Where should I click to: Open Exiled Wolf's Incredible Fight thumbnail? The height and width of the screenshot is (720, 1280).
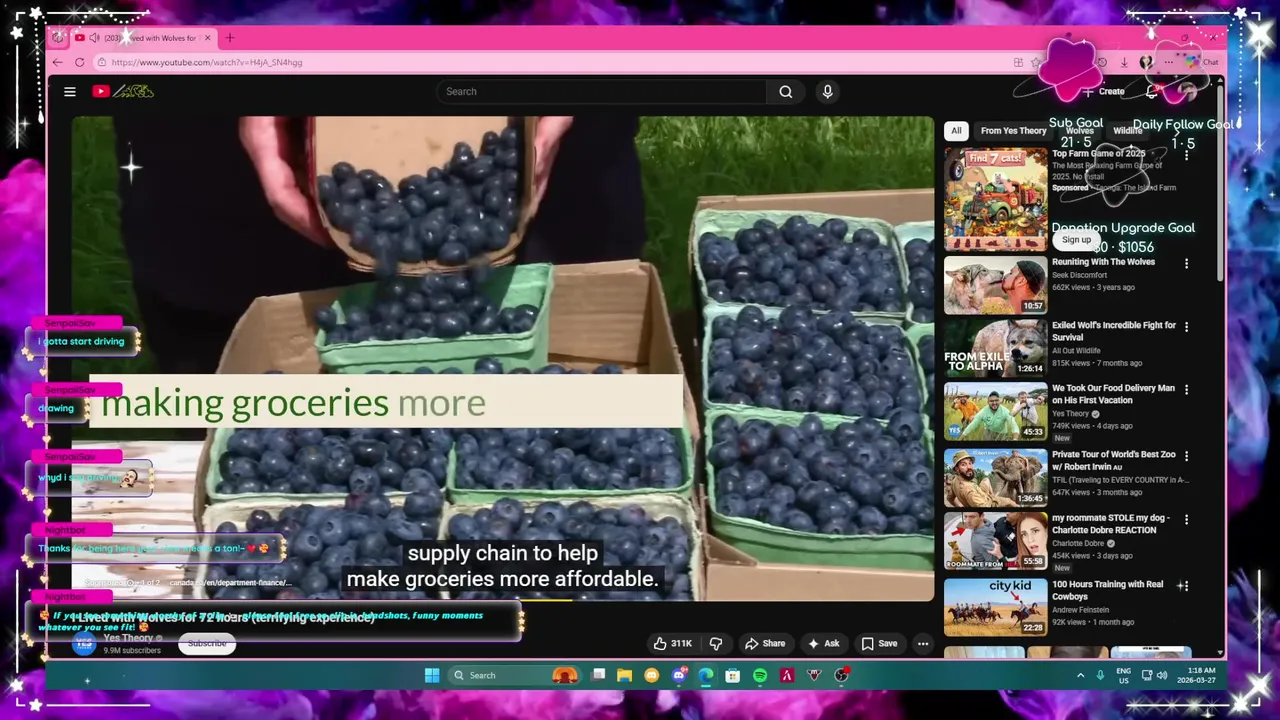[996, 348]
